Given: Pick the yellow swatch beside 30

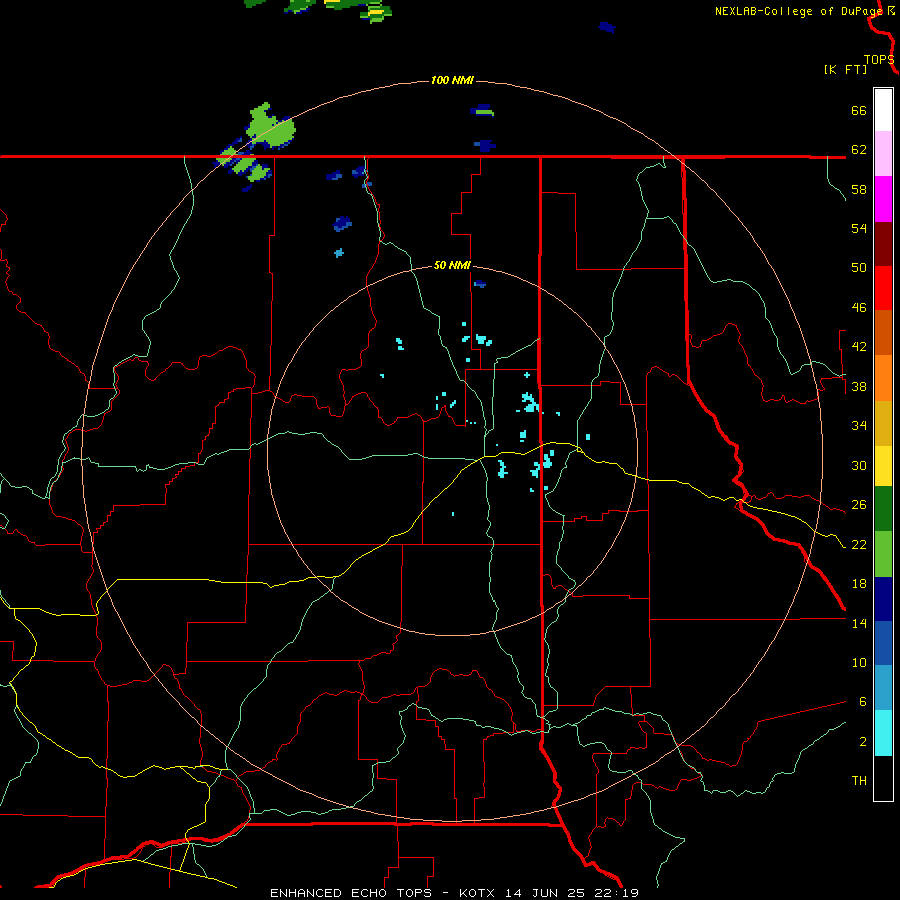Looking at the screenshot, I should pyautogui.click(x=883, y=466).
